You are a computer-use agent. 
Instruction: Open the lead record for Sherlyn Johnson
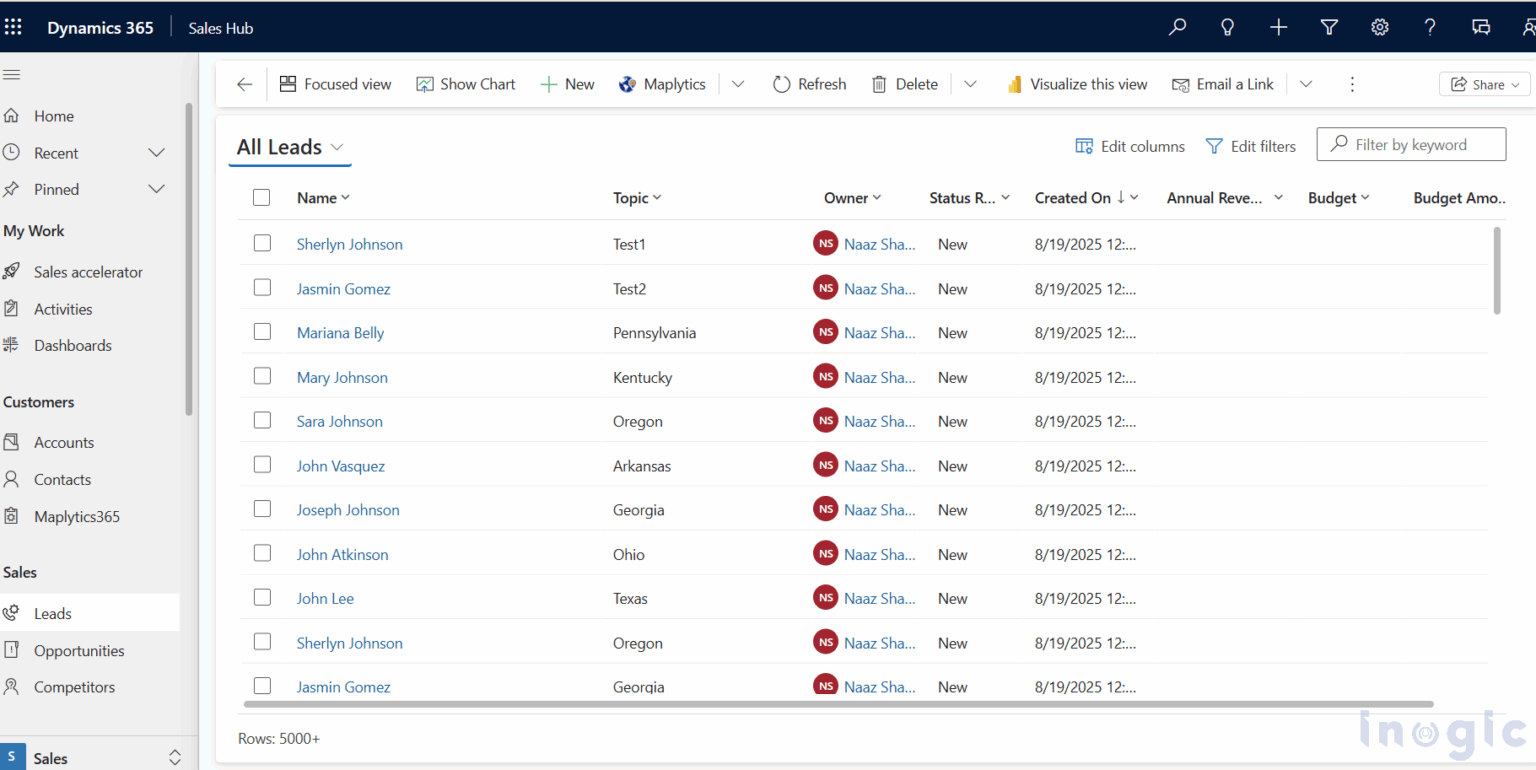[x=349, y=243]
